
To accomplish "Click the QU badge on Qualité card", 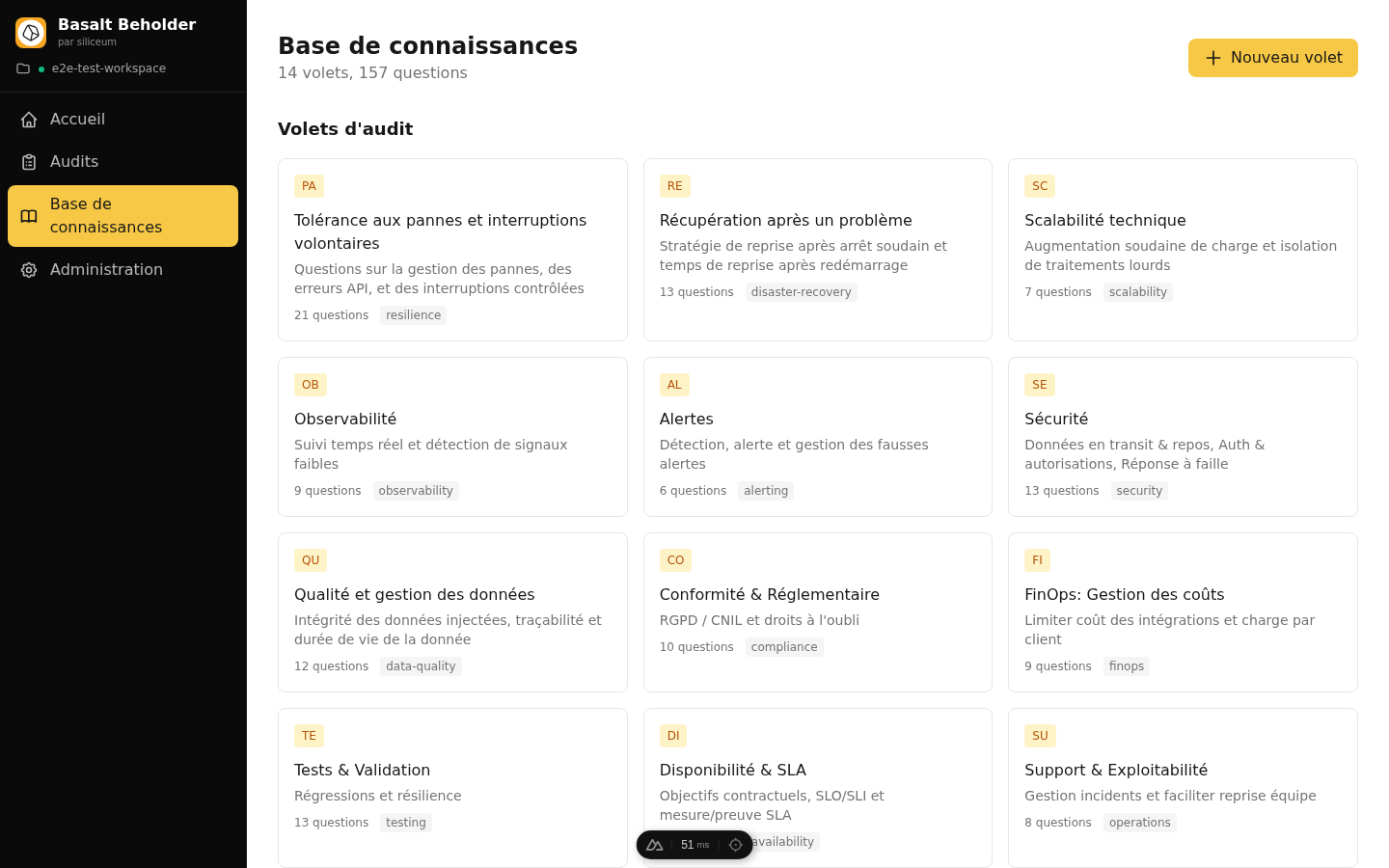I will click(311, 560).
